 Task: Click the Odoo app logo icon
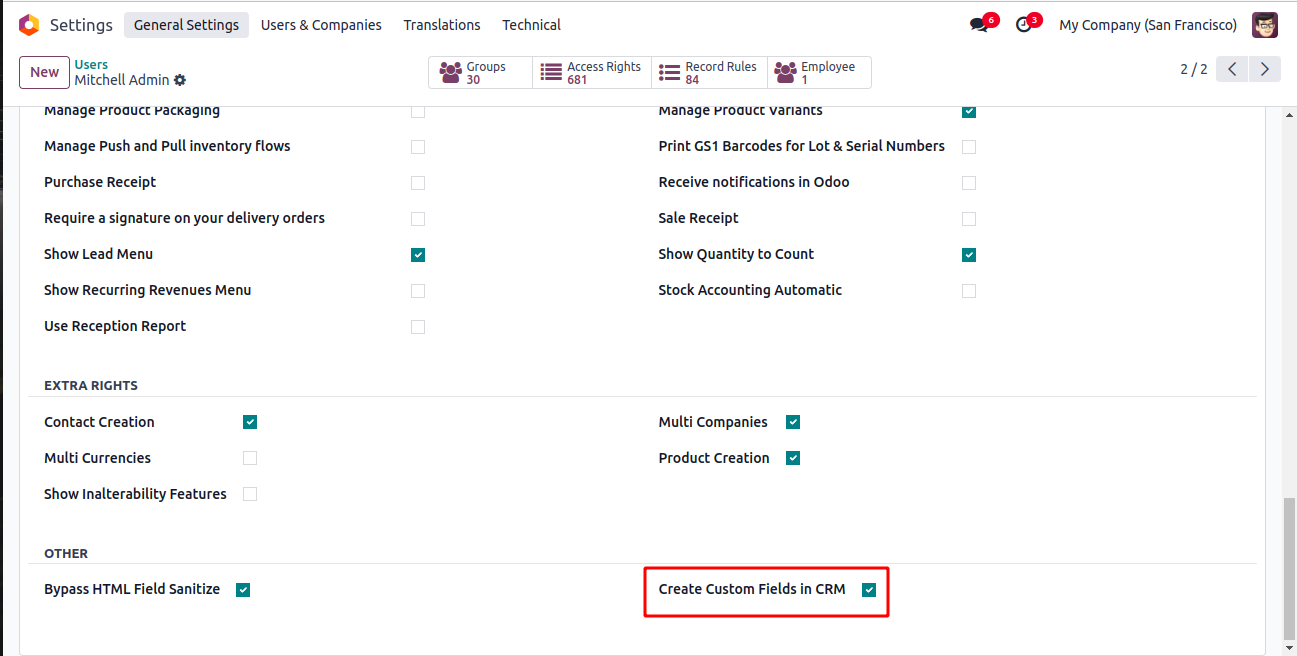(29, 25)
